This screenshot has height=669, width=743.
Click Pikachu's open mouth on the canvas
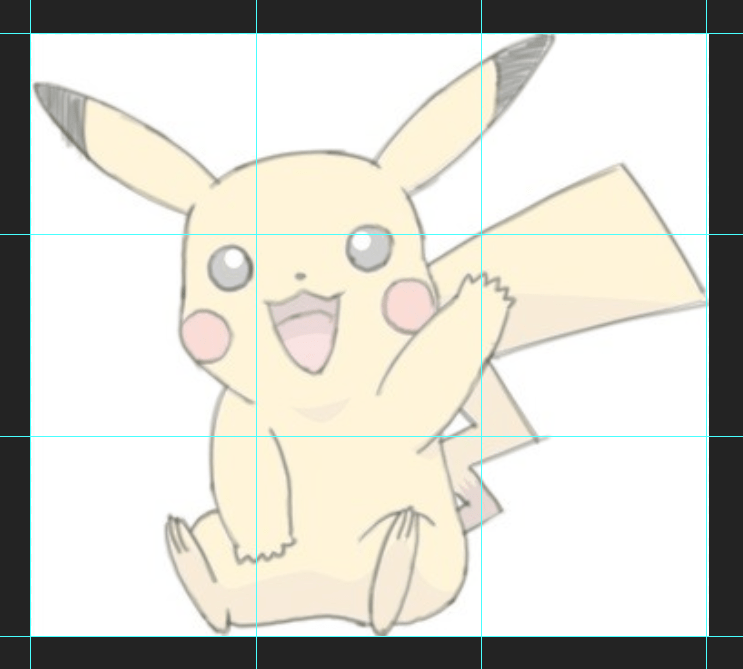pos(306,331)
